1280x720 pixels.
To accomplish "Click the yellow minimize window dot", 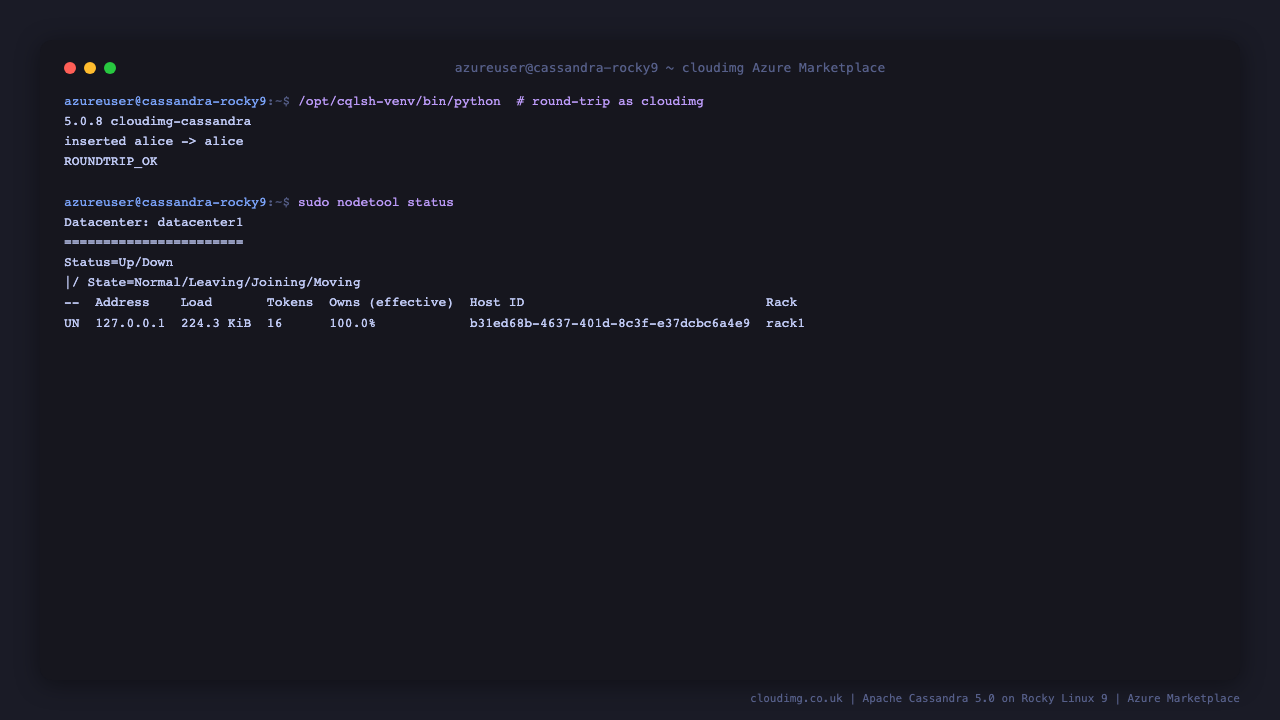I will tap(90, 68).
